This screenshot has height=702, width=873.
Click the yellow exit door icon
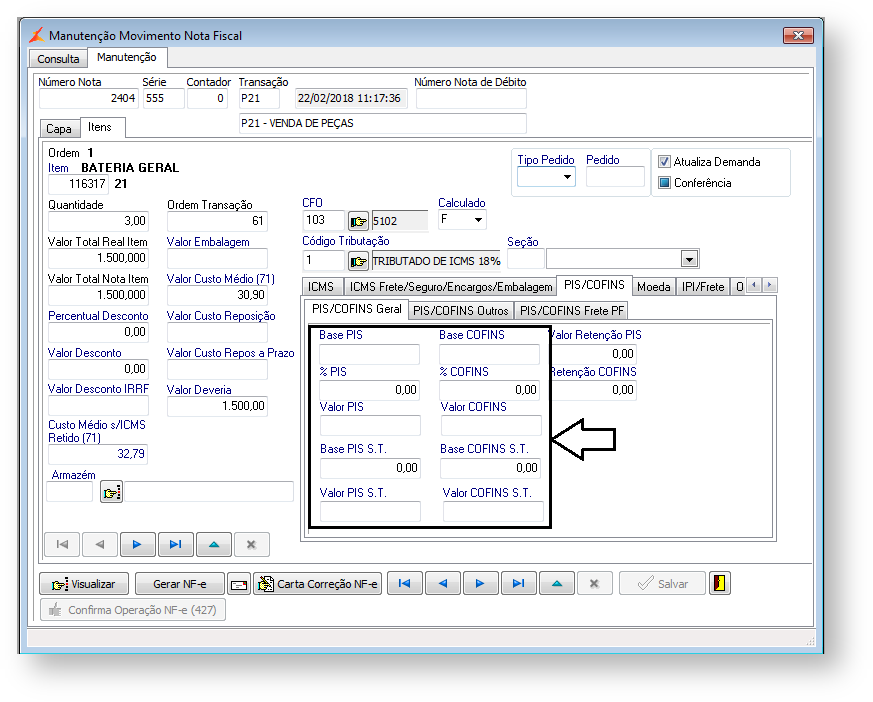coord(718,583)
